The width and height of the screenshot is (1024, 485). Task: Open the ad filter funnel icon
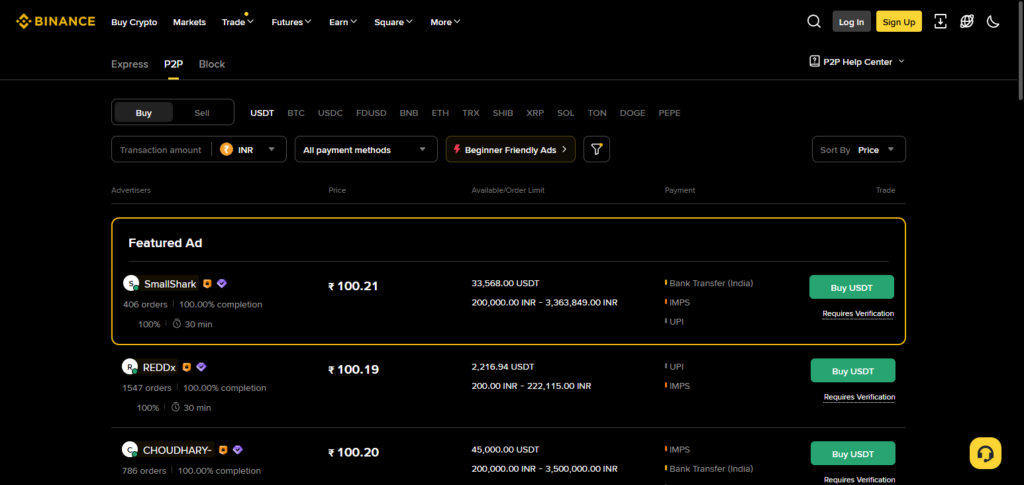pyautogui.click(x=596, y=149)
